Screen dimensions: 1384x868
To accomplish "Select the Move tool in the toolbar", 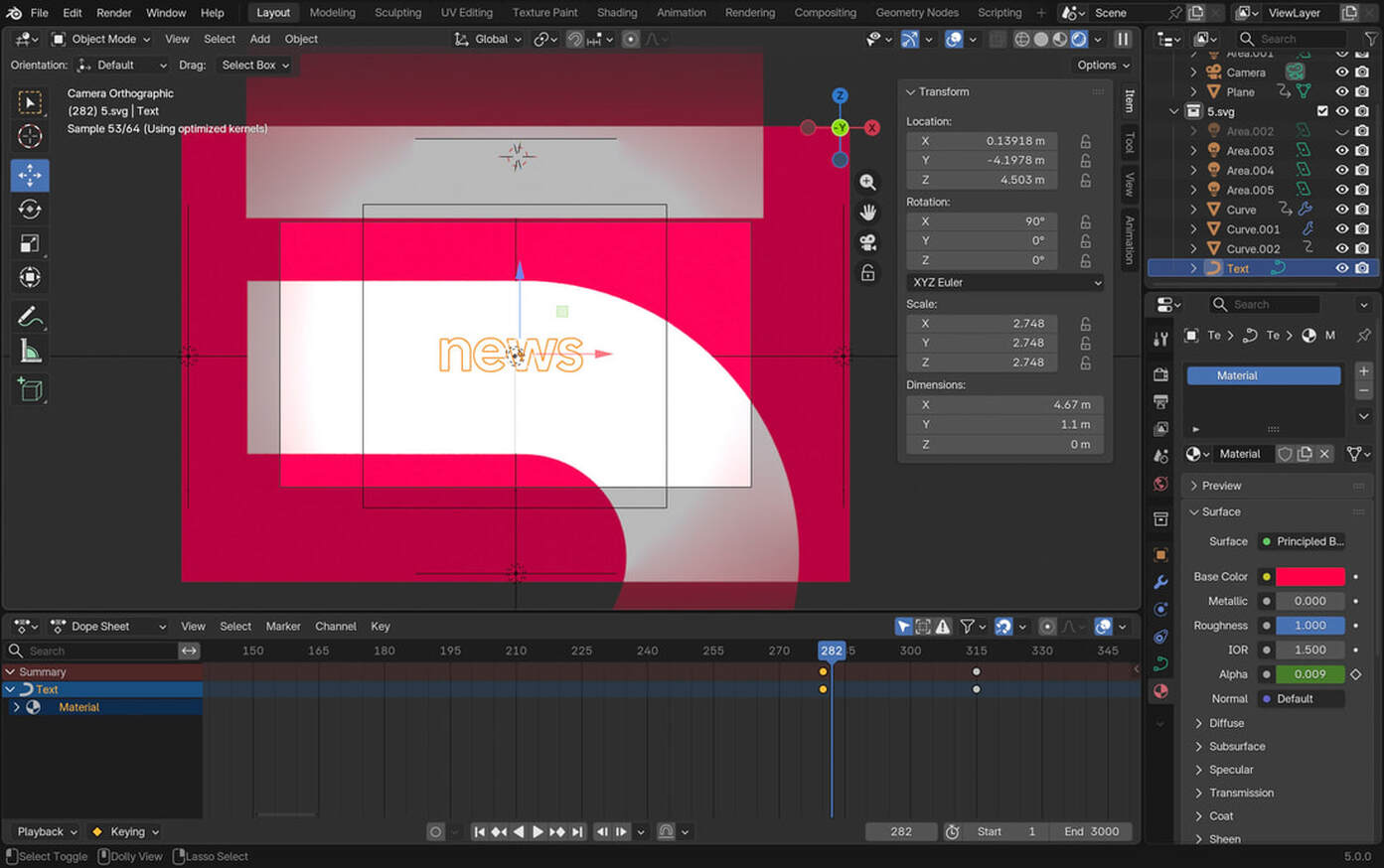I will click(x=30, y=176).
